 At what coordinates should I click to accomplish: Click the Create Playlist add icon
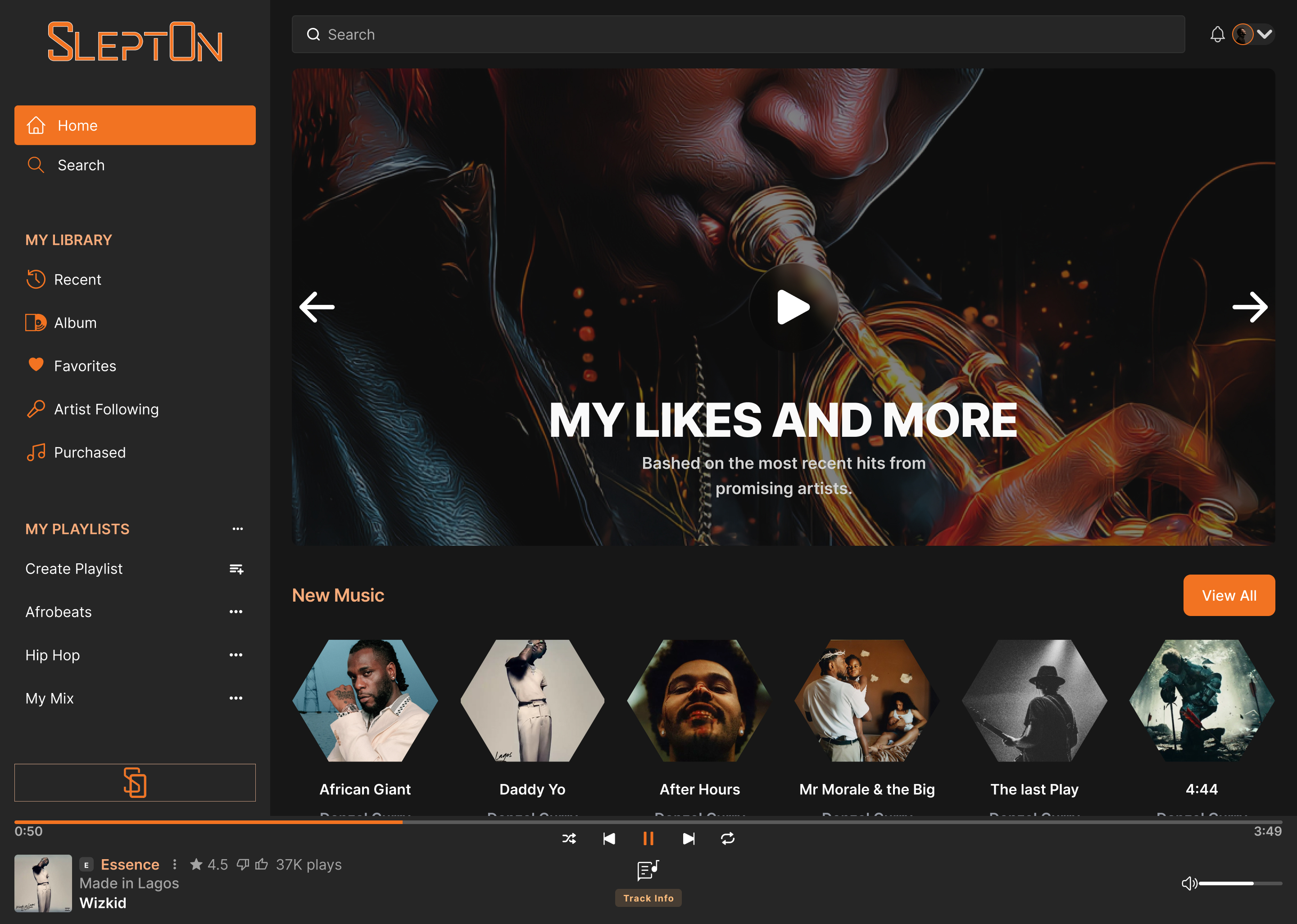click(236, 569)
